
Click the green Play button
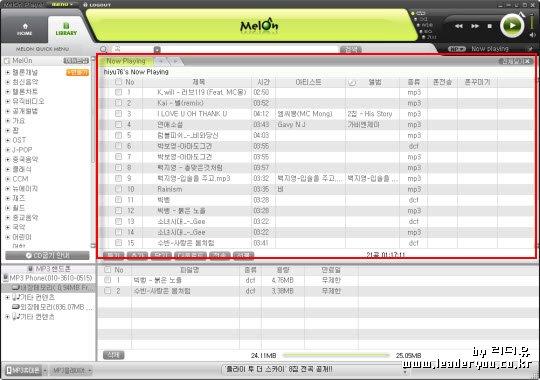point(512,25)
